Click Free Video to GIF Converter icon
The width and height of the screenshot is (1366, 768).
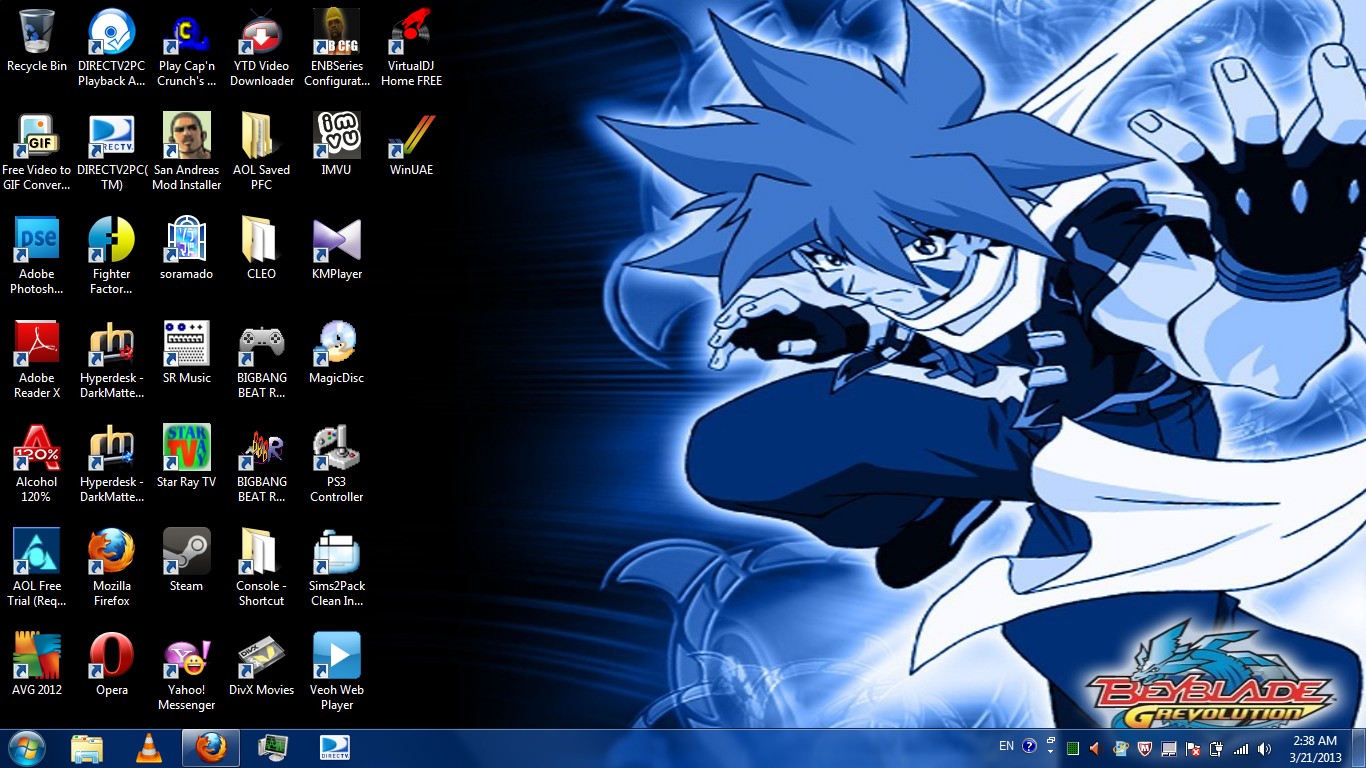pyautogui.click(x=37, y=152)
